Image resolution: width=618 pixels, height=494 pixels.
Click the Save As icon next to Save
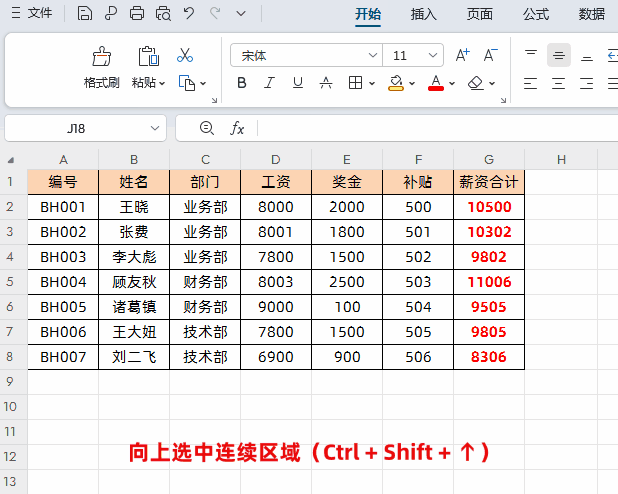click(x=111, y=13)
